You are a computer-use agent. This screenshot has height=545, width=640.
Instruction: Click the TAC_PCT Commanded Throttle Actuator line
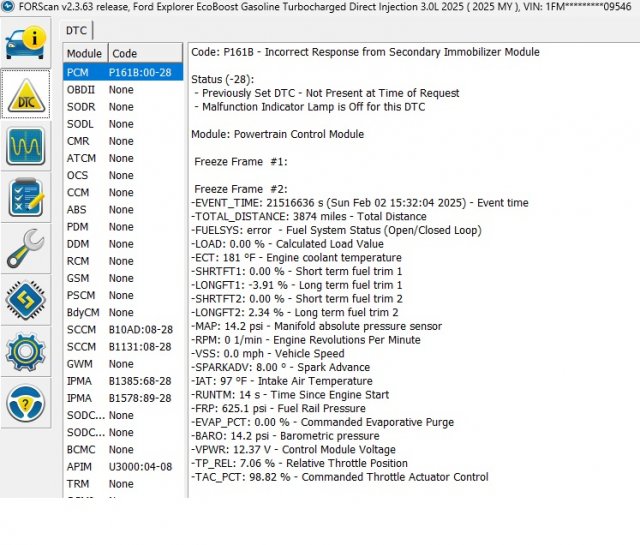(x=340, y=477)
